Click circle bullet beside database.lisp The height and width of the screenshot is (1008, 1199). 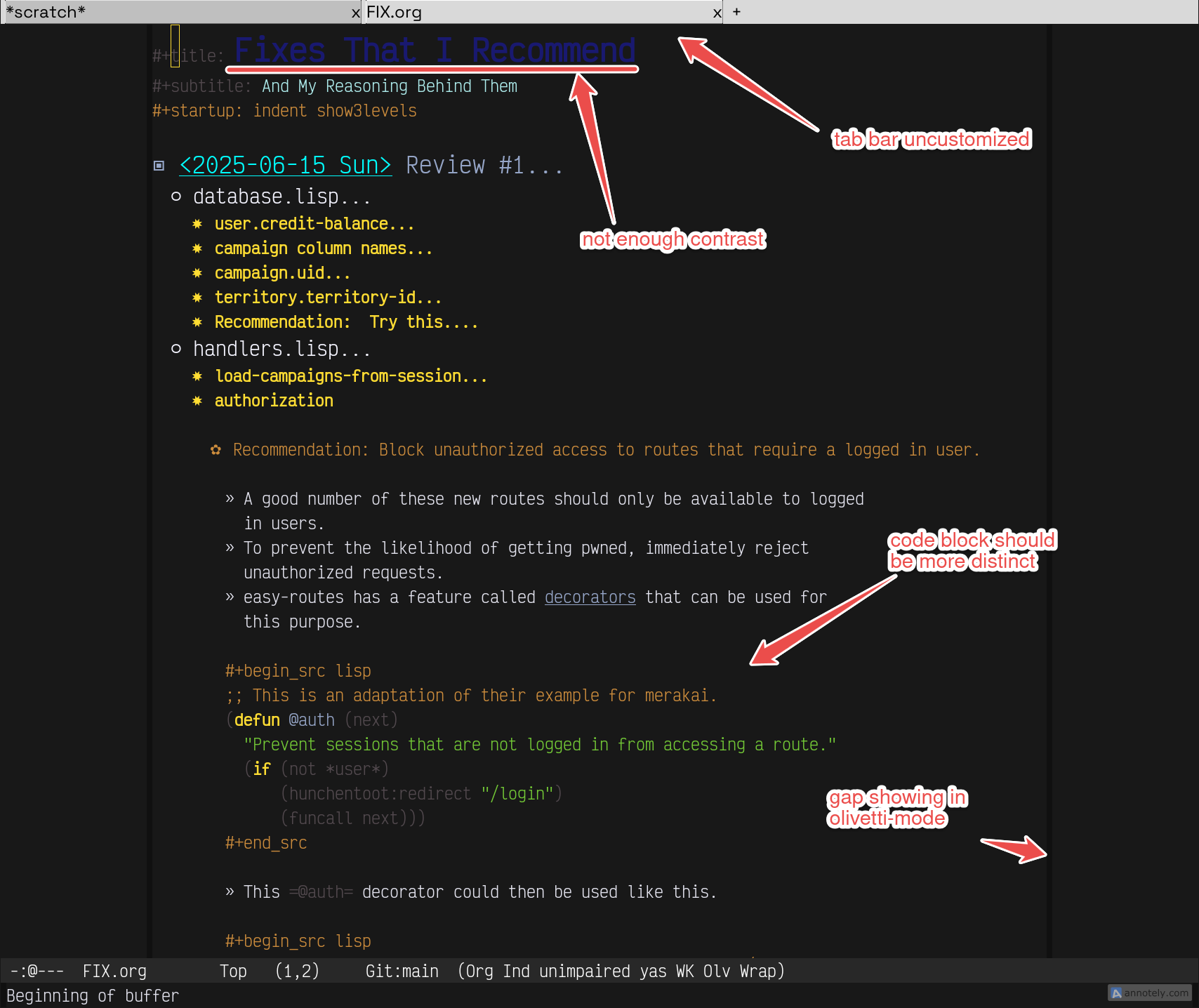point(176,197)
